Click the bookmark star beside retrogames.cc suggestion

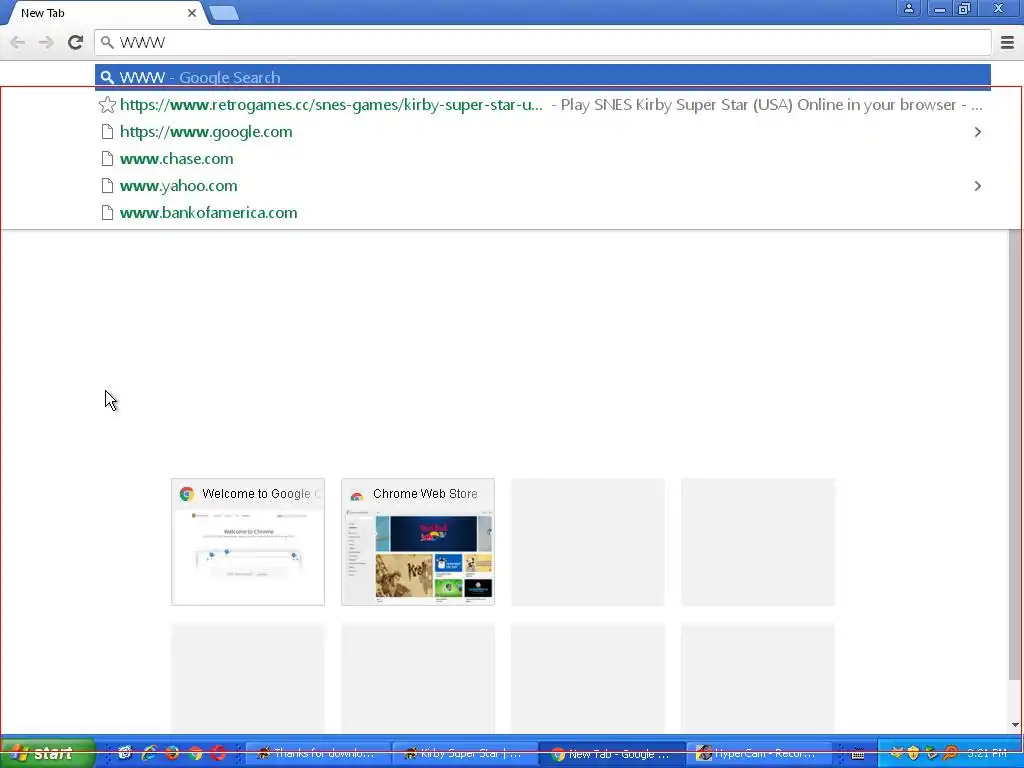click(x=107, y=104)
